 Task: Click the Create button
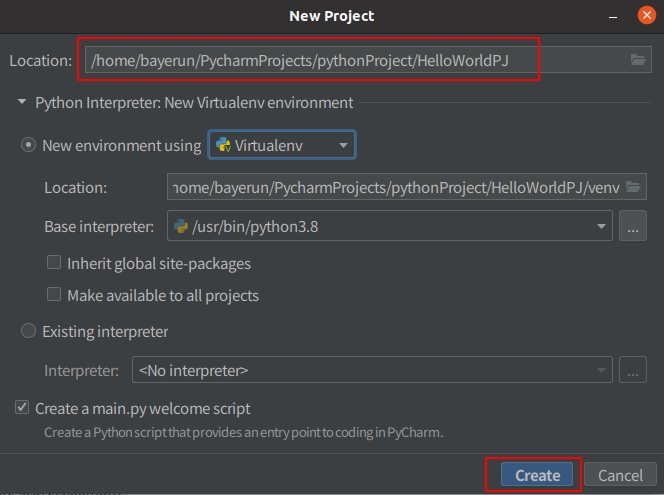[x=537, y=475]
